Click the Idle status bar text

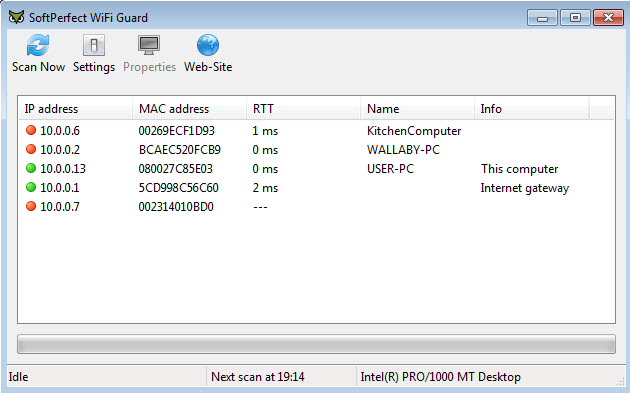[18, 377]
